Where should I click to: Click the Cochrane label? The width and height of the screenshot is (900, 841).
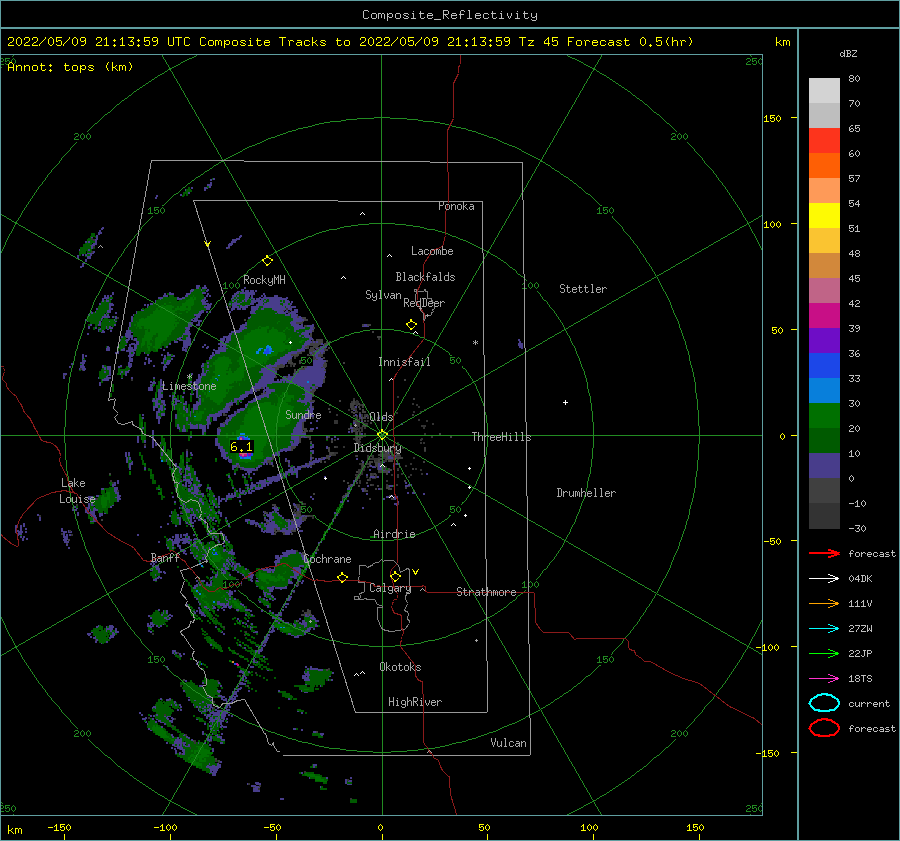tap(327, 559)
